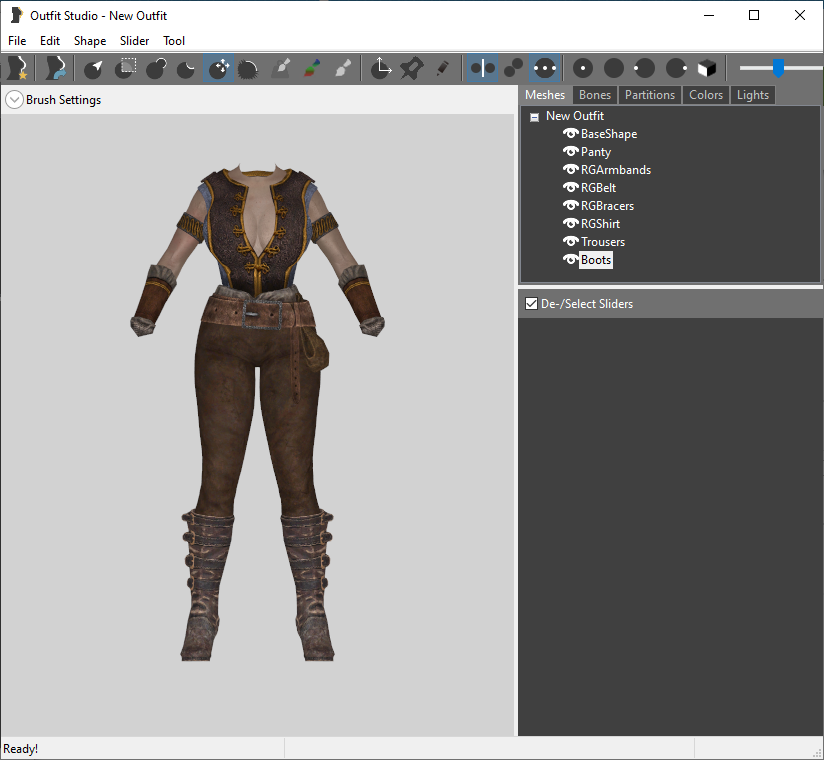Switch to the Colors tab

click(706, 95)
